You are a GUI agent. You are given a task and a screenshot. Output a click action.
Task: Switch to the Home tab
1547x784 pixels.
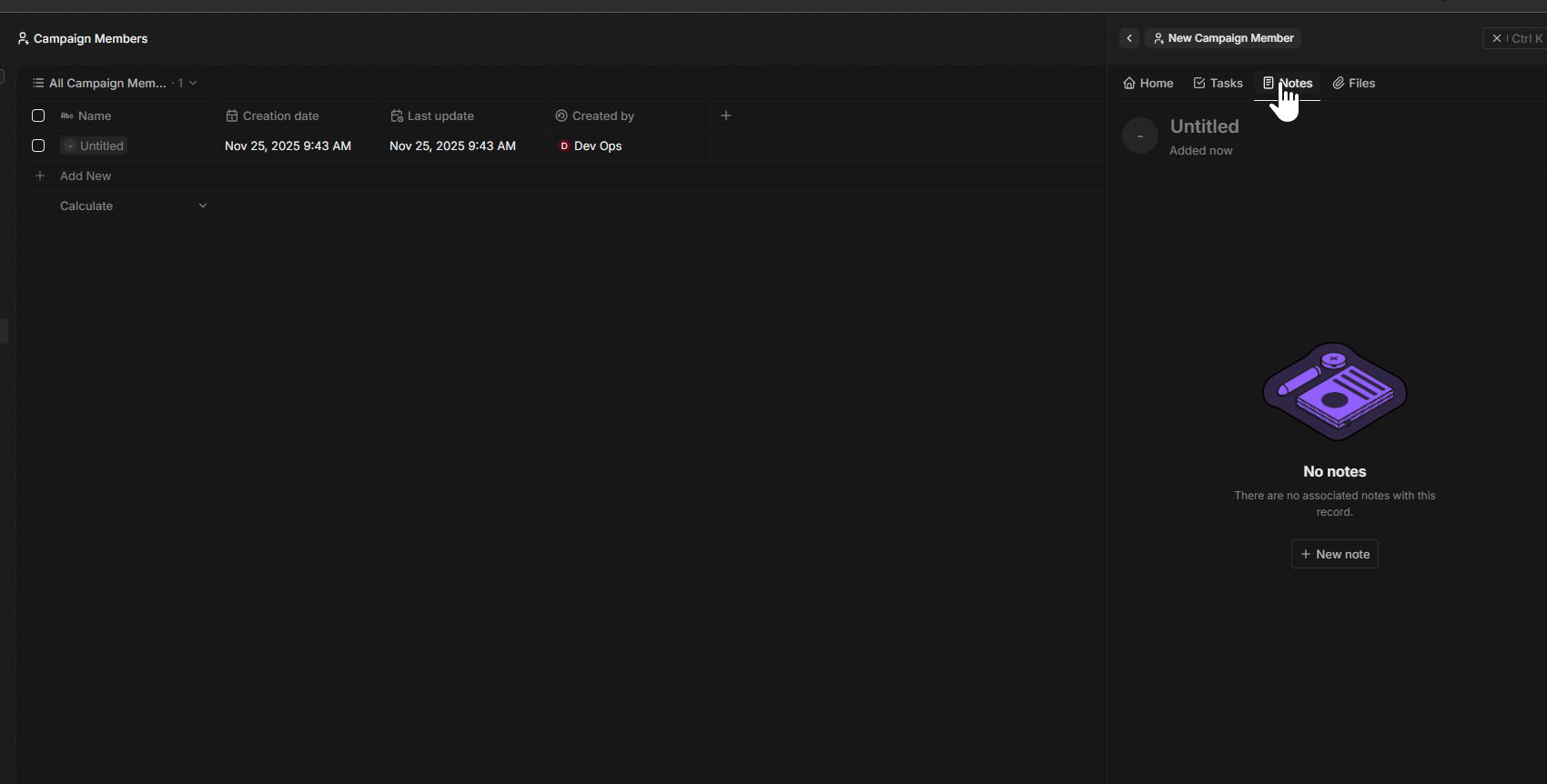pos(1148,83)
